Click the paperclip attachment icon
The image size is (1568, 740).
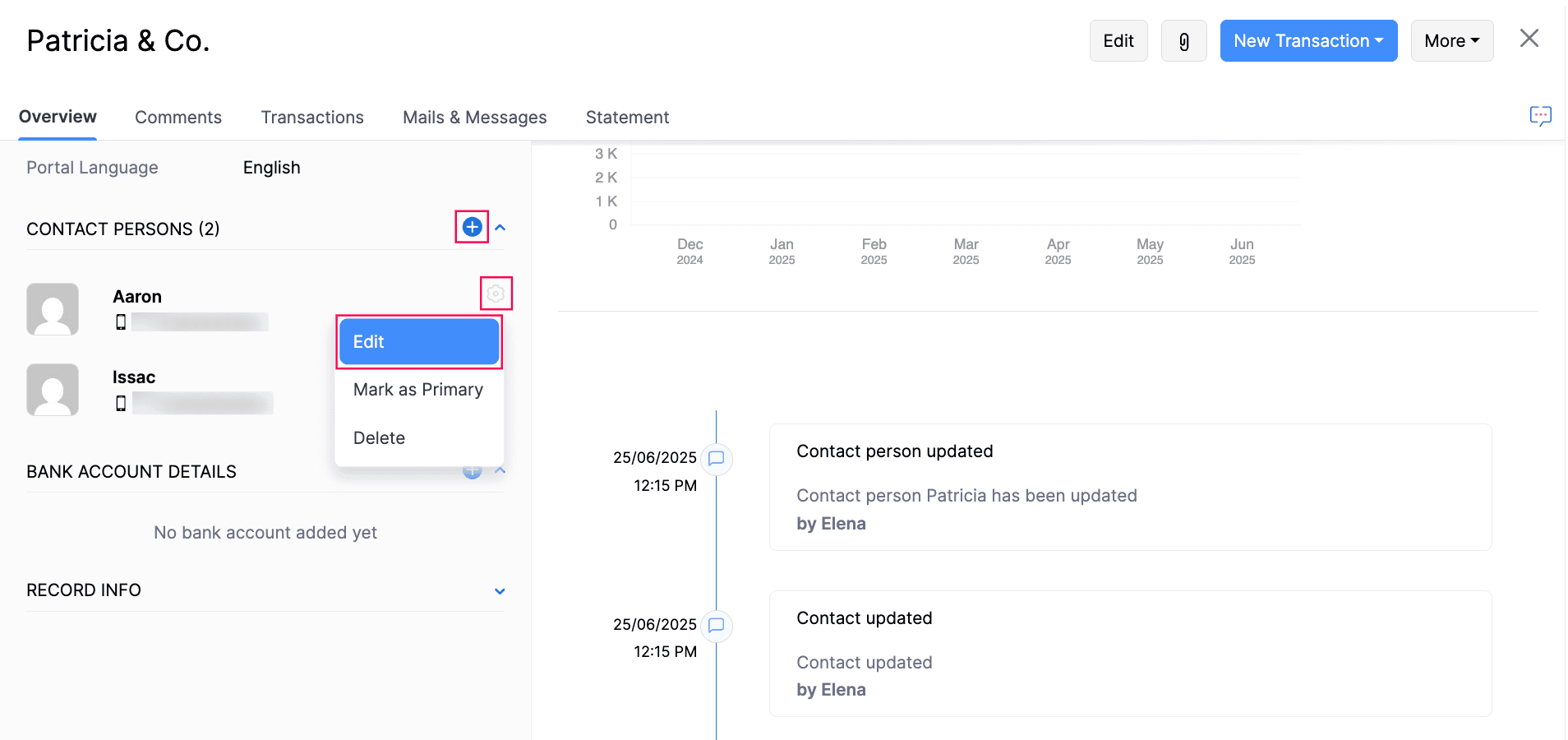(x=1183, y=41)
